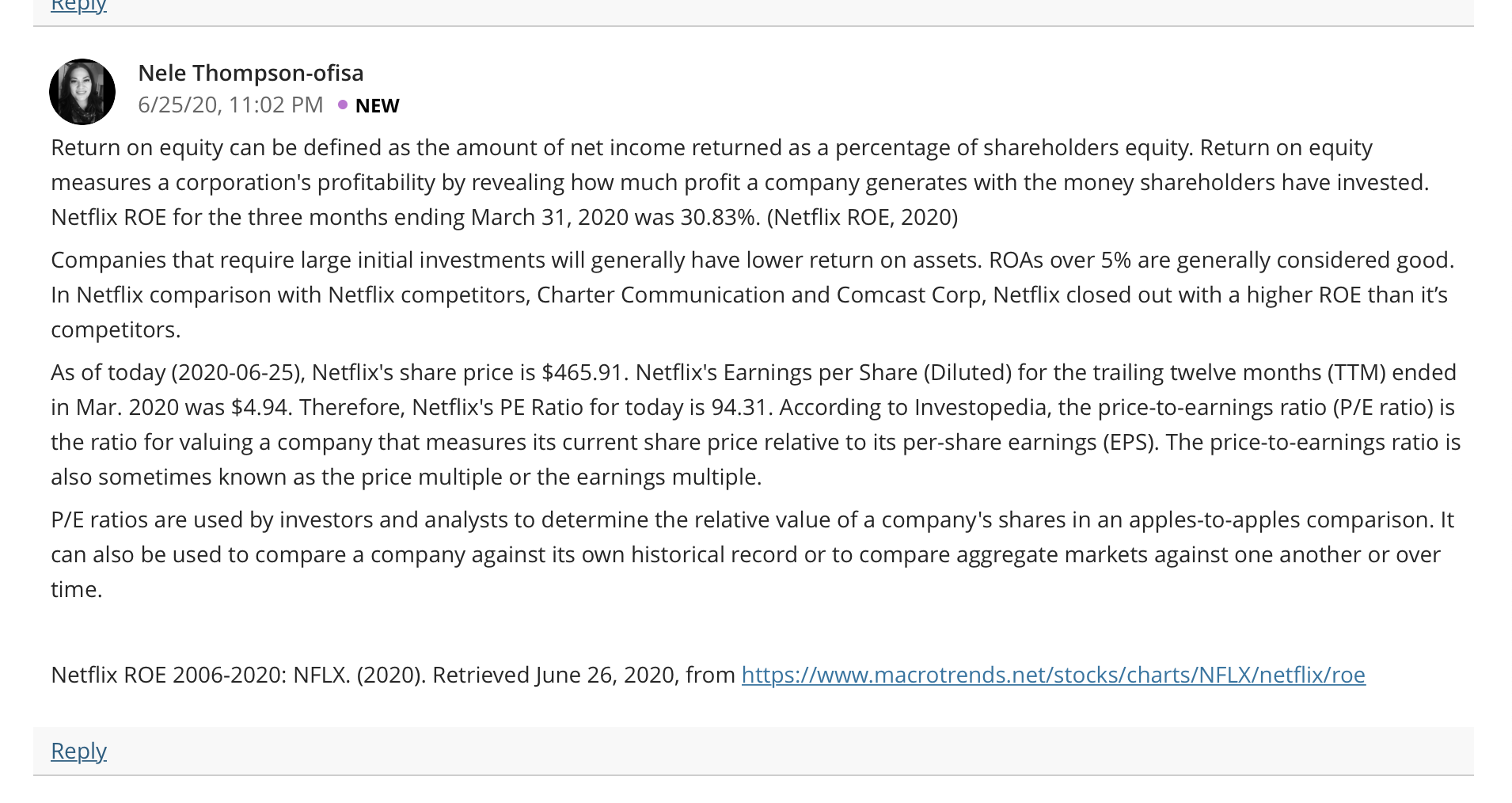
Task: Open the macrotrends.net Netflix ROE link
Action: point(1053,675)
